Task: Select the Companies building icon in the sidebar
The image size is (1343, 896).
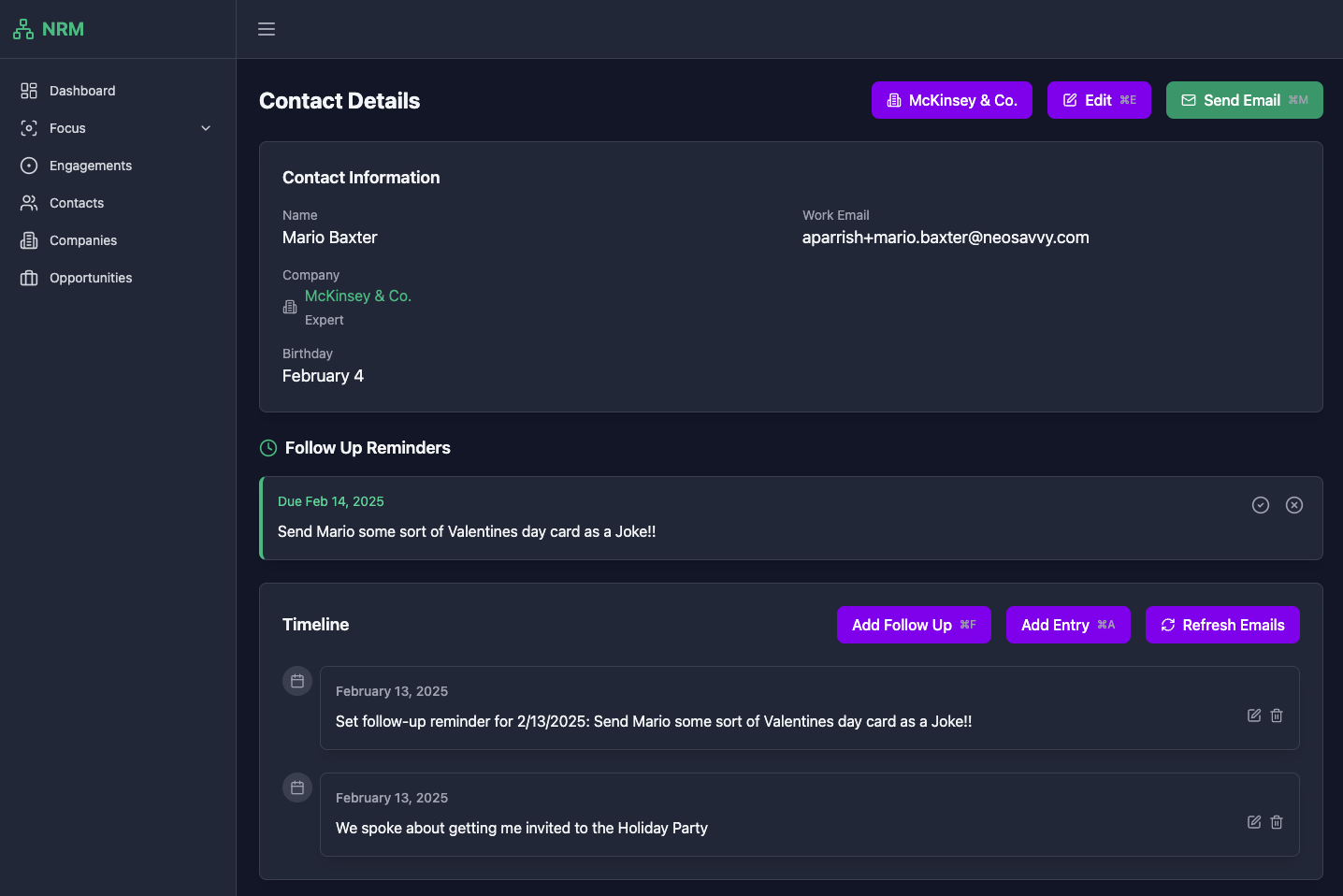Action: point(27,240)
